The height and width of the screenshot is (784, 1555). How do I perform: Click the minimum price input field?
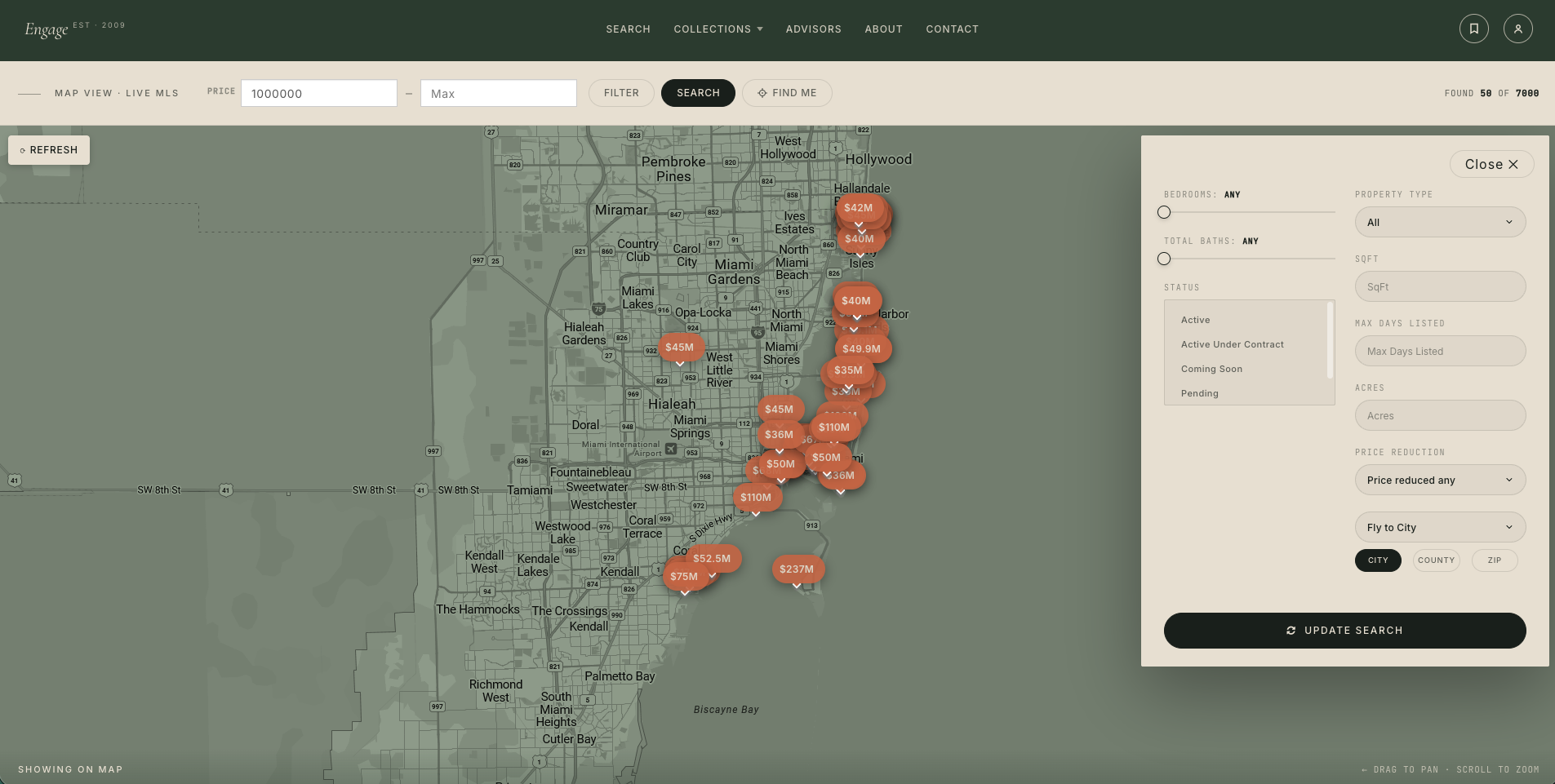tap(319, 93)
